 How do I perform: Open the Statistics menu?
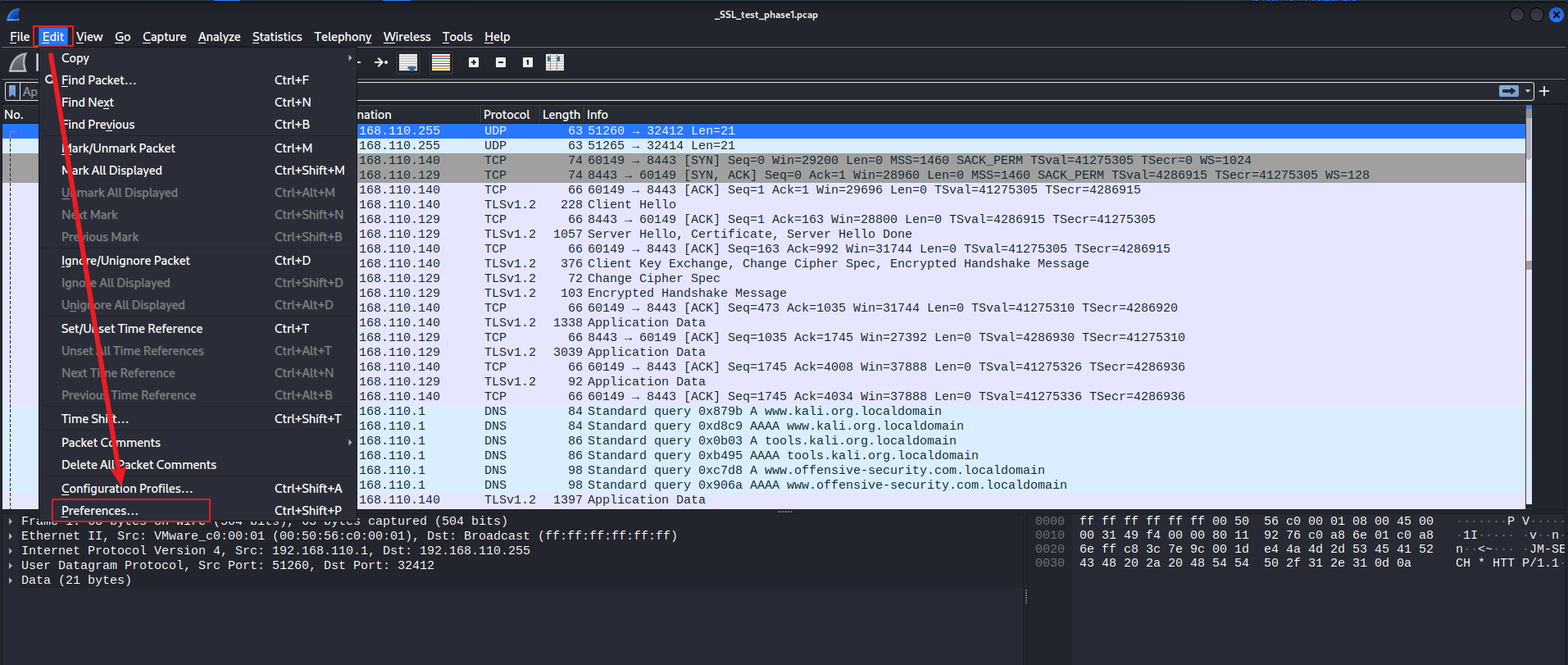point(277,37)
